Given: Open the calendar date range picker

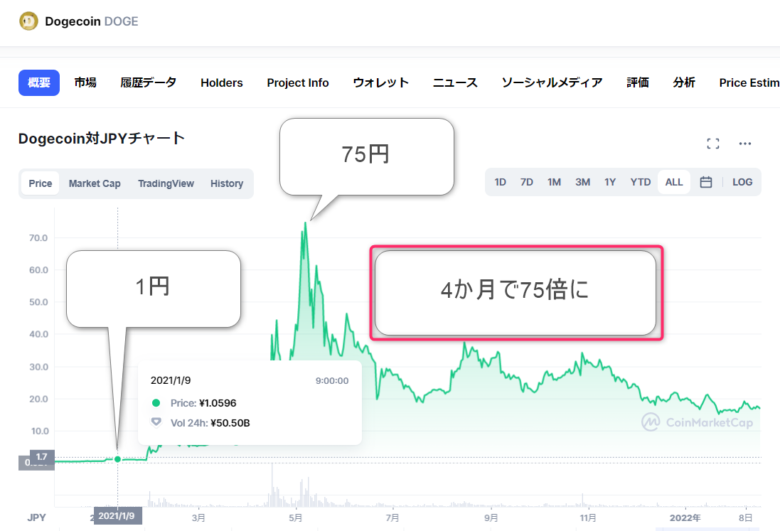Looking at the screenshot, I should [x=705, y=182].
